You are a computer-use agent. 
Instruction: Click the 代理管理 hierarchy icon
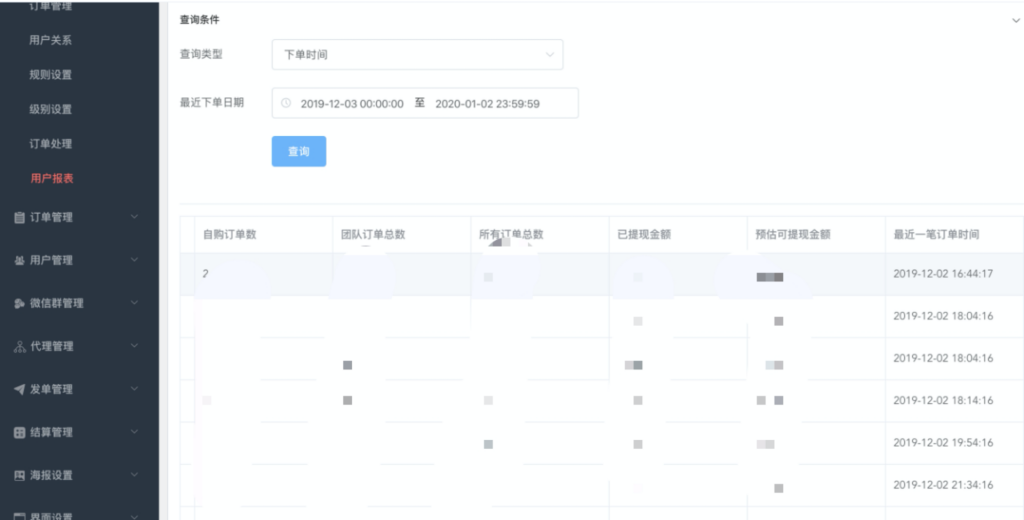(20, 347)
